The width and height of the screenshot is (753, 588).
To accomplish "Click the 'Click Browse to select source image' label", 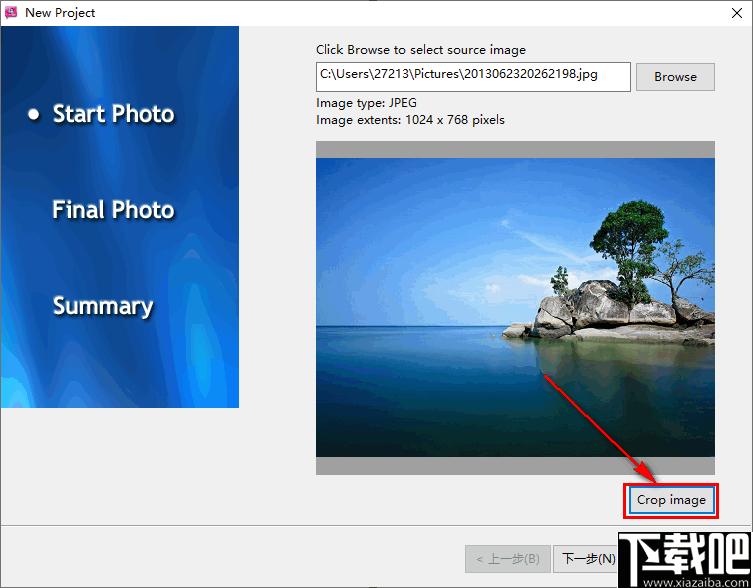I will [x=421, y=50].
